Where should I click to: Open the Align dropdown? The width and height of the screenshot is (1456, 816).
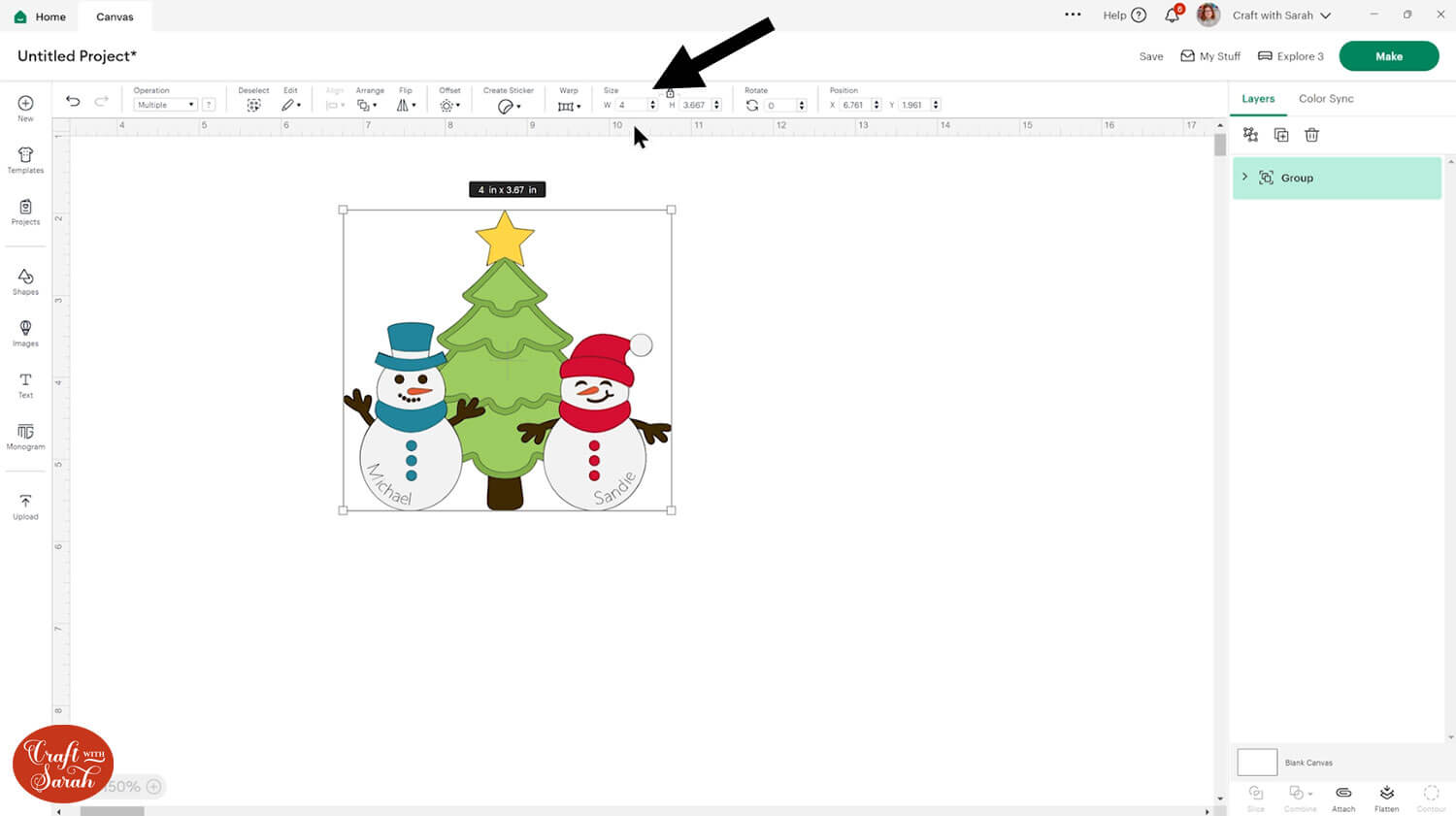click(335, 105)
